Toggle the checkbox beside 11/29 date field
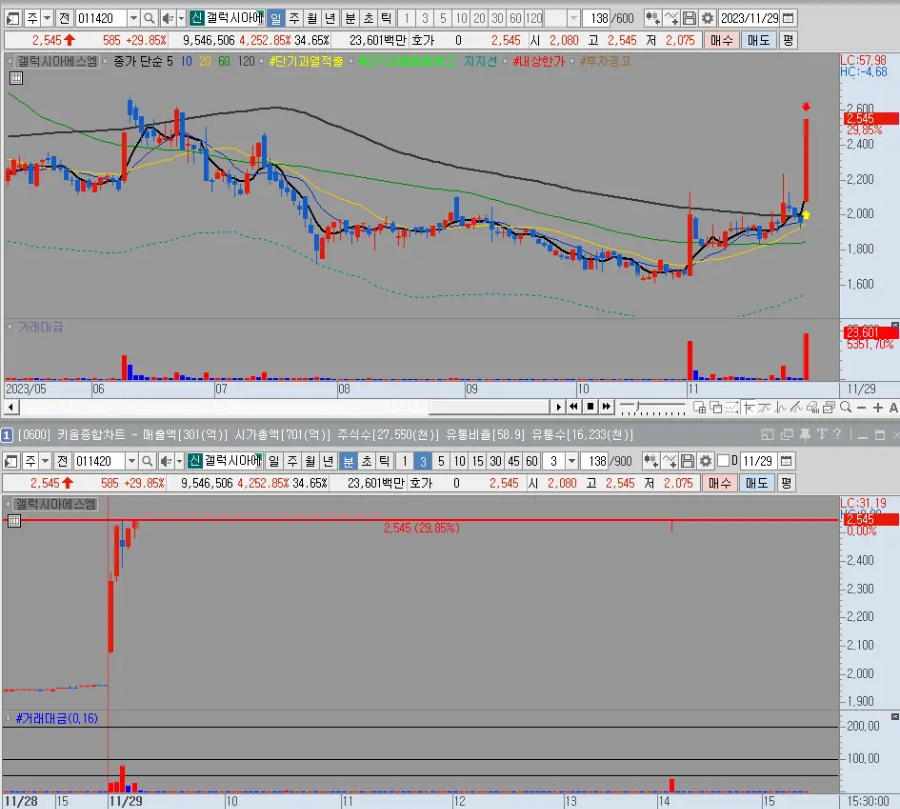The width and height of the screenshot is (900, 809). click(723, 460)
